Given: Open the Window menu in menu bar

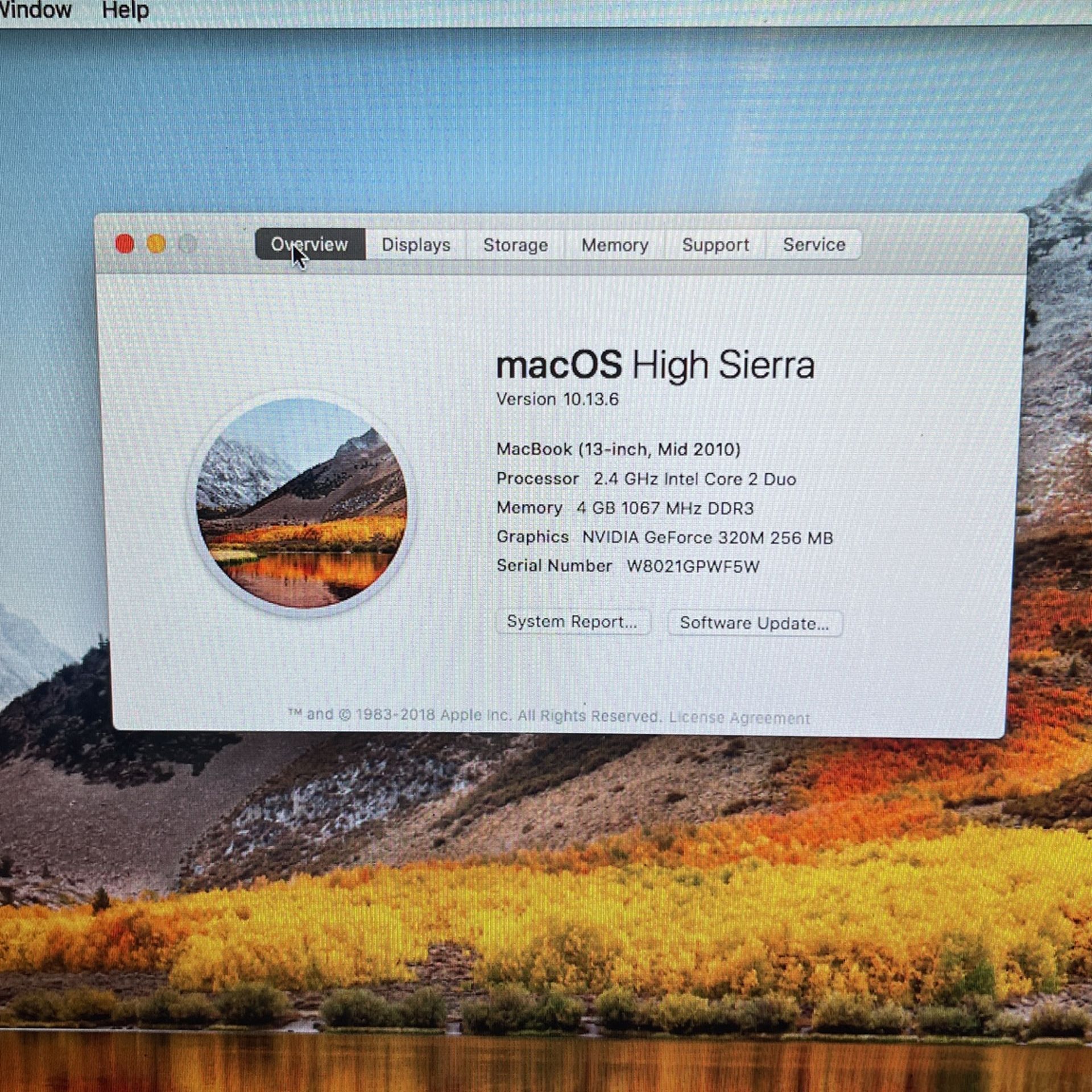Looking at the screenshot, I should pos(35,10).
